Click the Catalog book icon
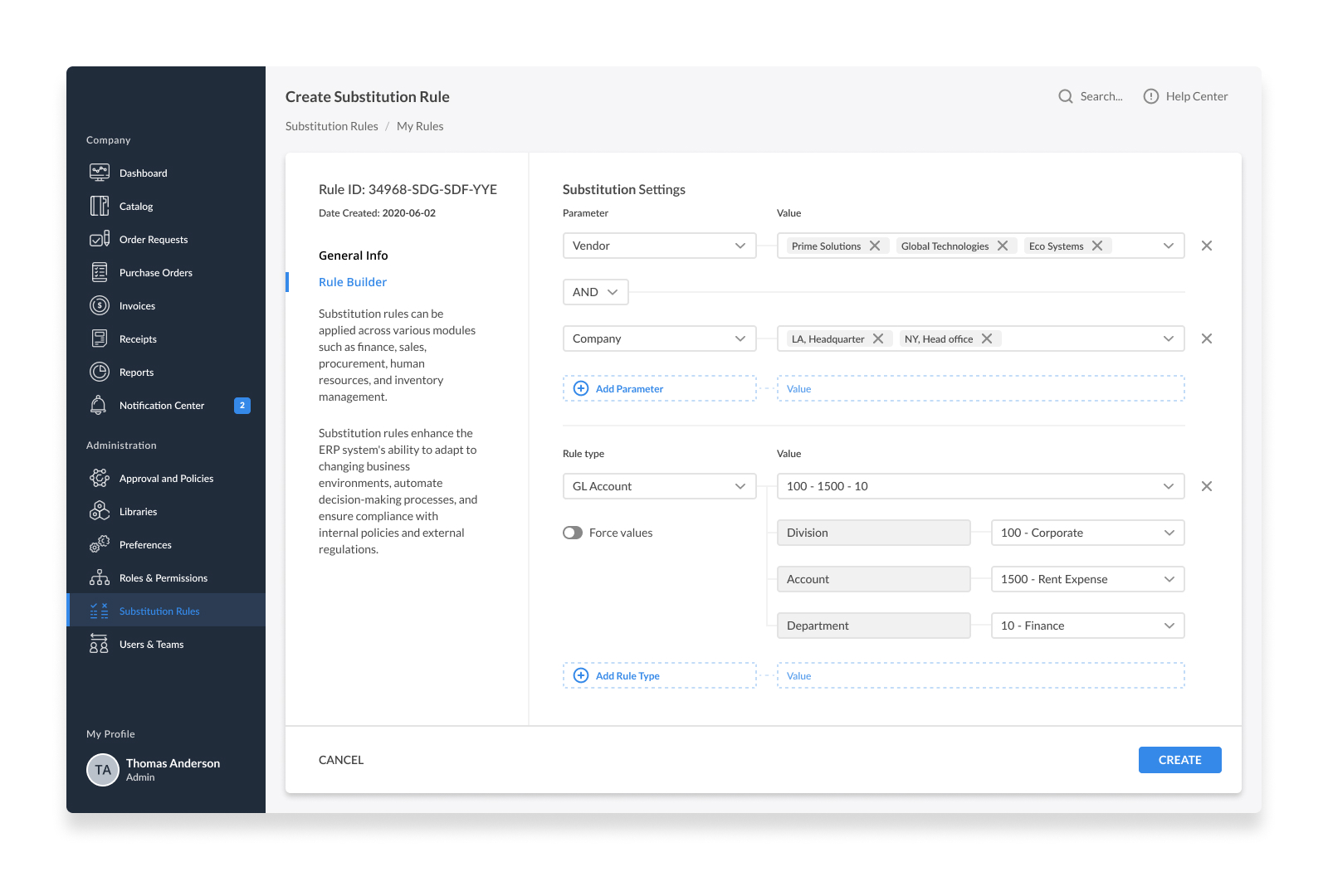Image resolution: width=1328 pixels, height=896 pixels. tap(100, 206)
